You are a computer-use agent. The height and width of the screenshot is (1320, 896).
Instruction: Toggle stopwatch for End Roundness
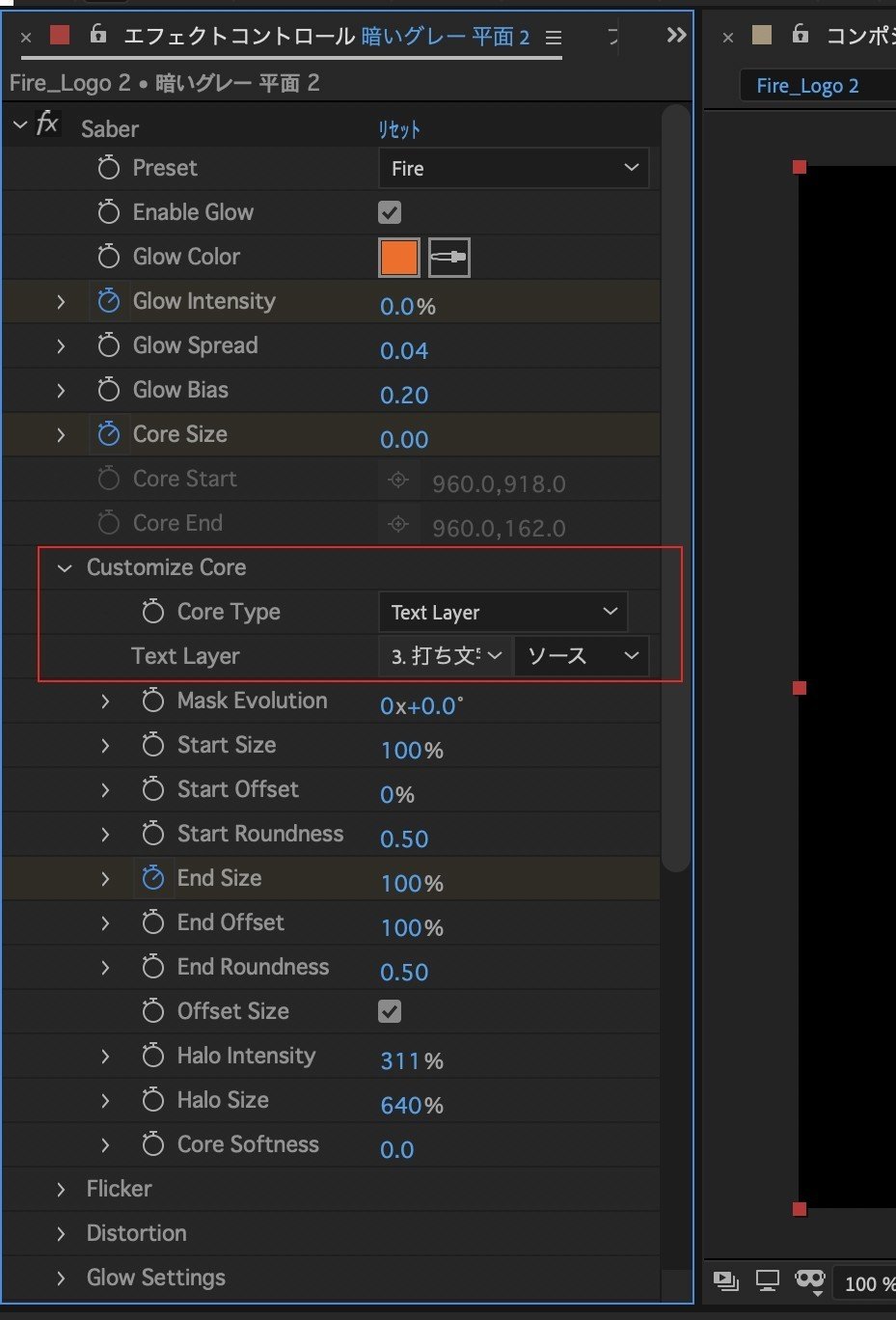pyautogui.click(x=153, y=967)
